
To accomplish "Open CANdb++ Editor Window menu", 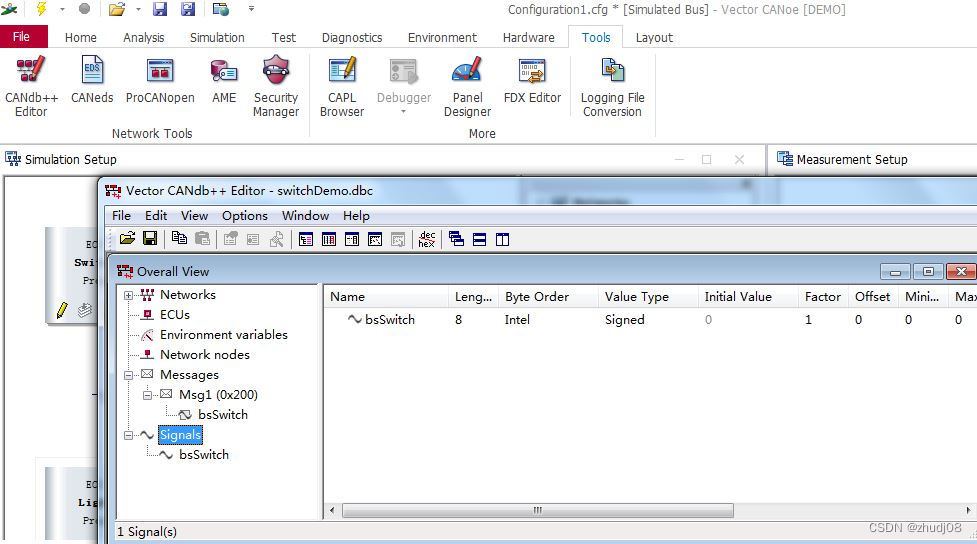I will pos(305,216).
